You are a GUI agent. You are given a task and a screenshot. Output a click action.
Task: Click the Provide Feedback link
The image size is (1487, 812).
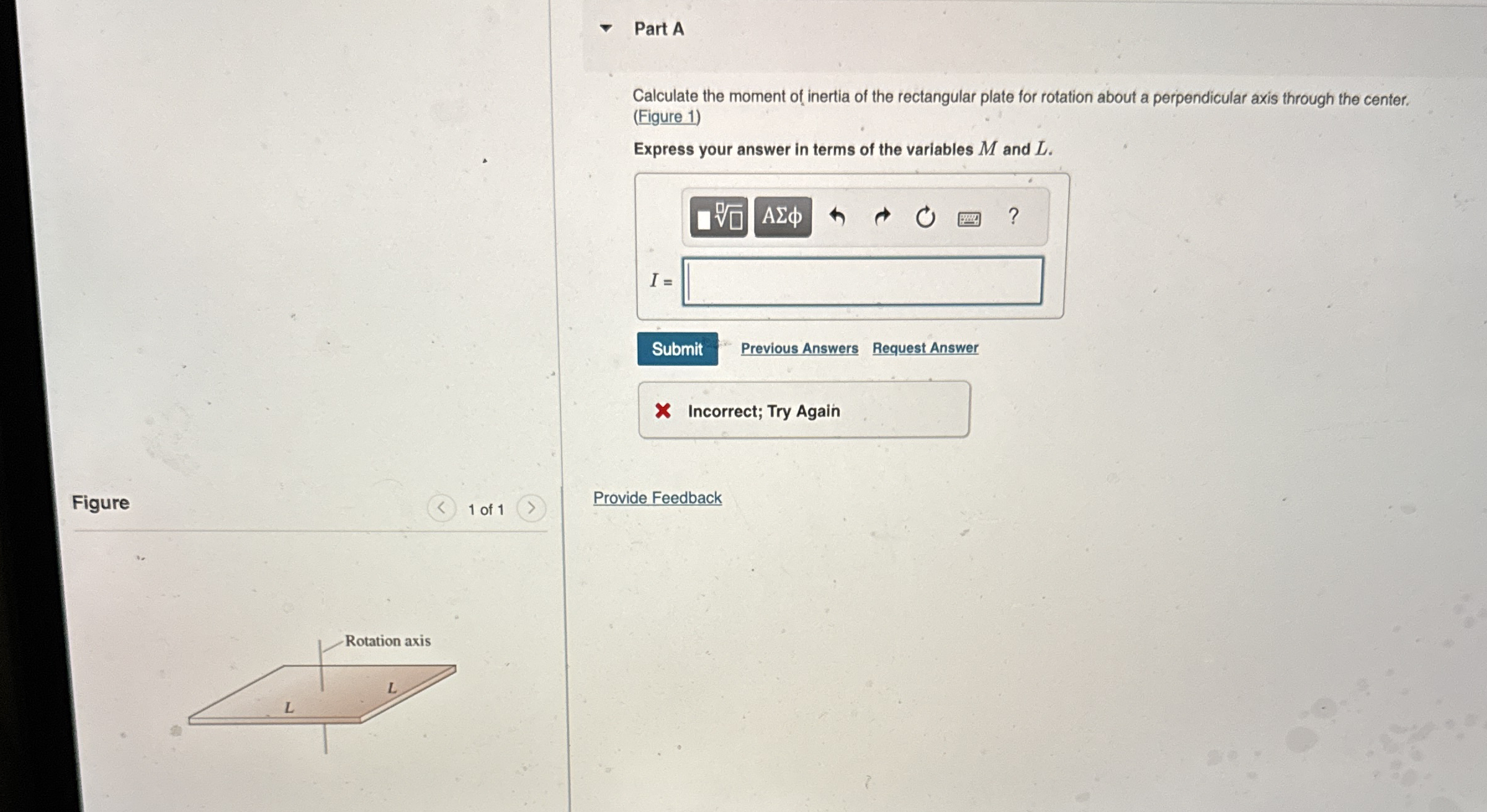point(657,497)
